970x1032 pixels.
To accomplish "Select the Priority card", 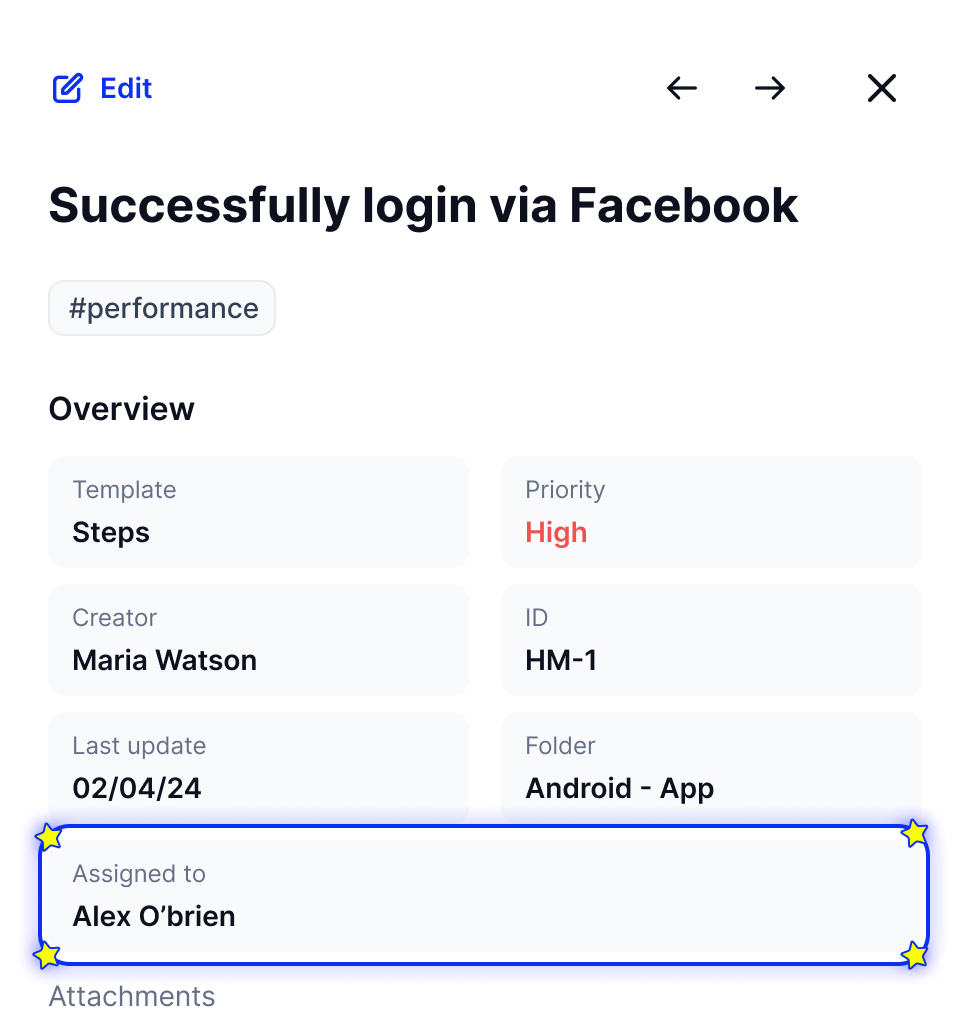I will tap(711, 512).
